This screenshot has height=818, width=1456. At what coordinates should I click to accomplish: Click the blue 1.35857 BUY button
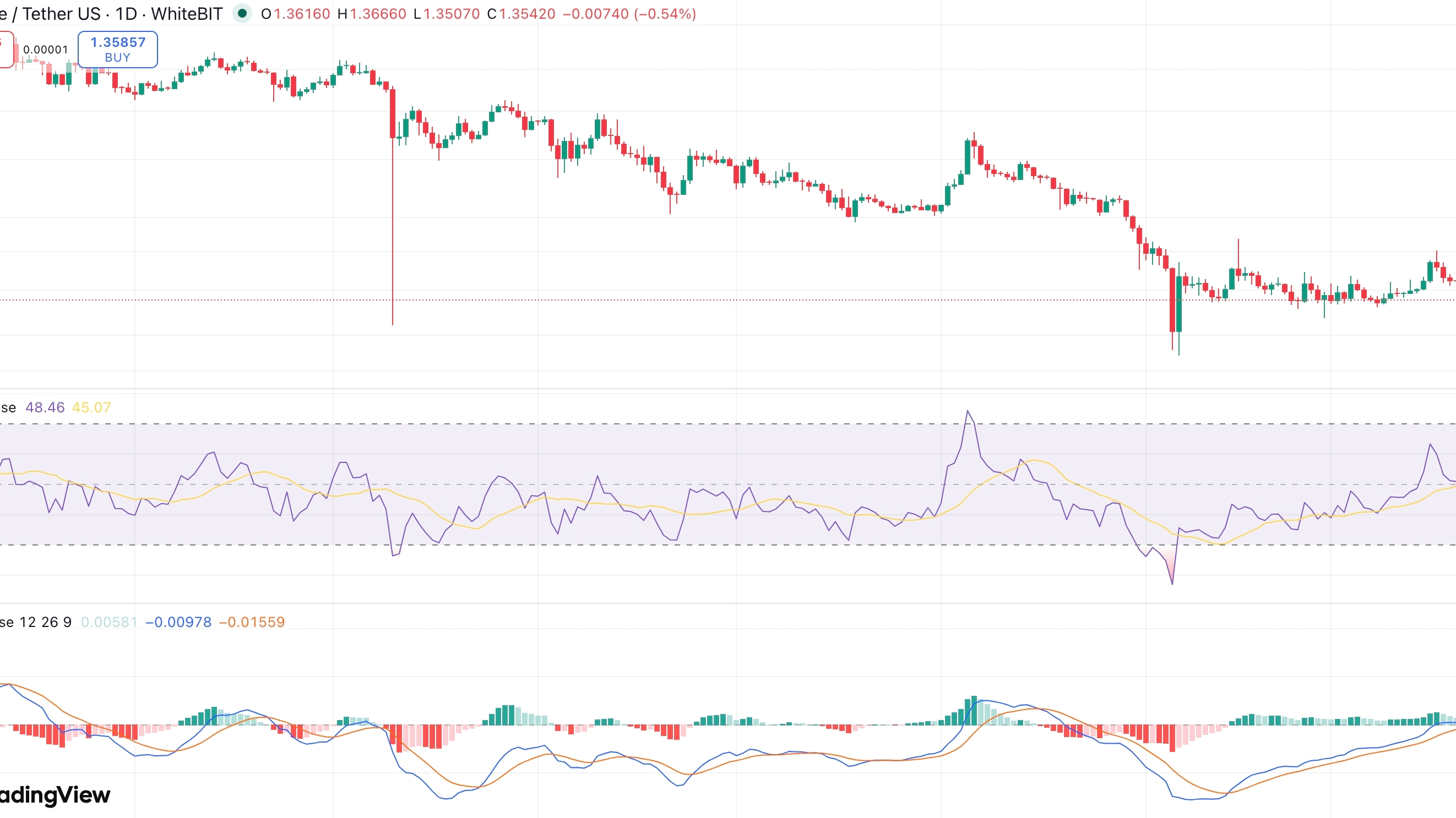coord(117,50)
